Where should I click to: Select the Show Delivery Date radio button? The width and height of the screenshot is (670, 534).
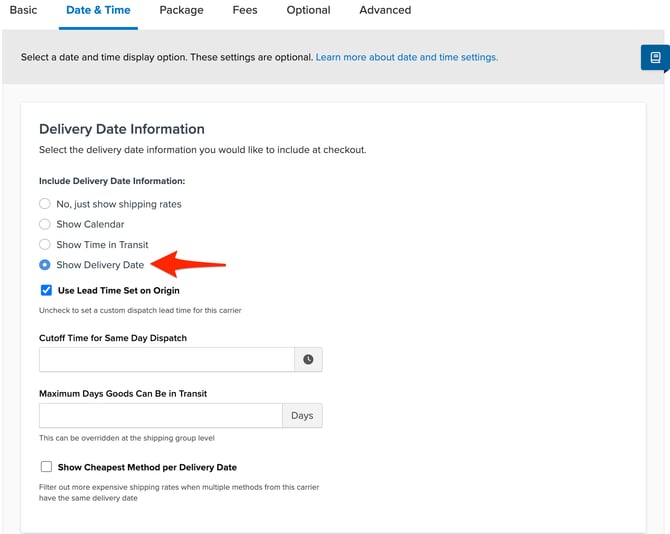45,265
